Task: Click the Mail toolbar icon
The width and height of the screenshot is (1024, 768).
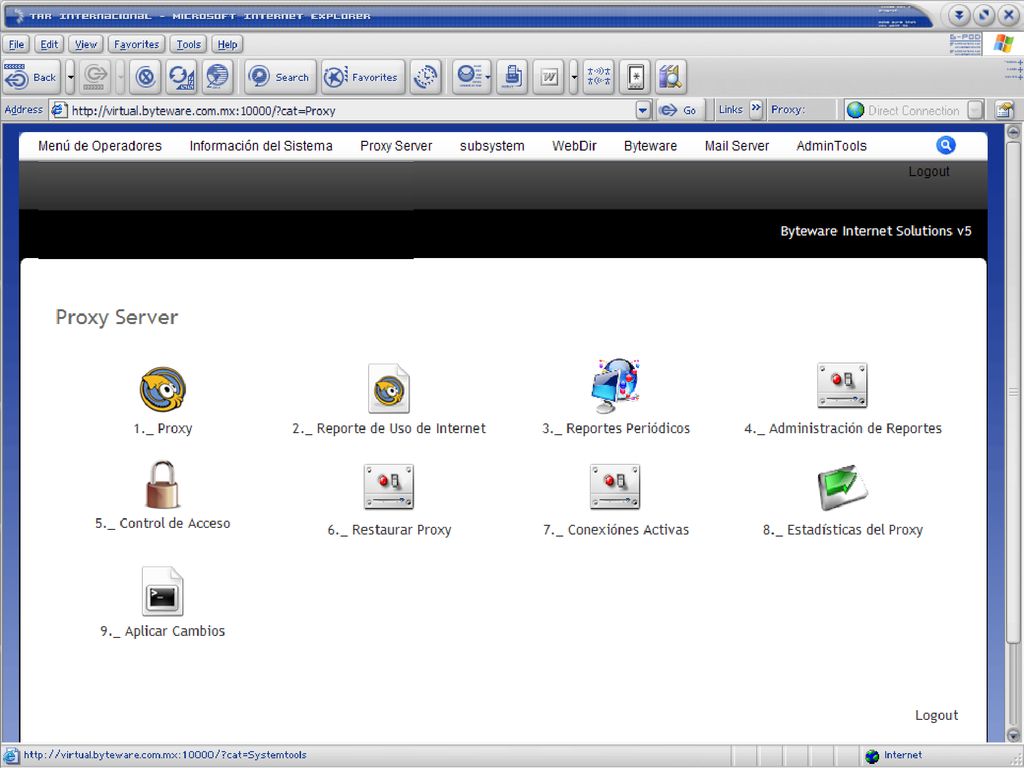Action: (x=472, y=77)
